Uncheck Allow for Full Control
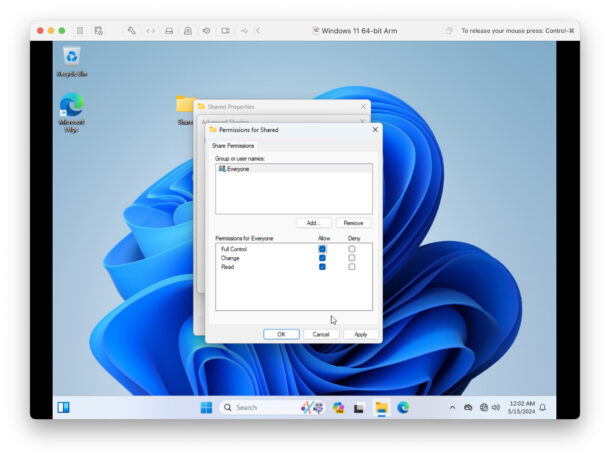610x459 pixels. [322, 249]
